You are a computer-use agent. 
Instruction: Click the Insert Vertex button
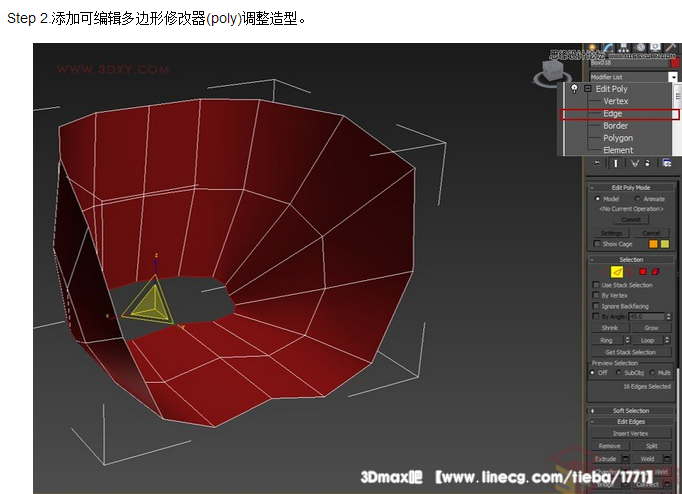630,433
